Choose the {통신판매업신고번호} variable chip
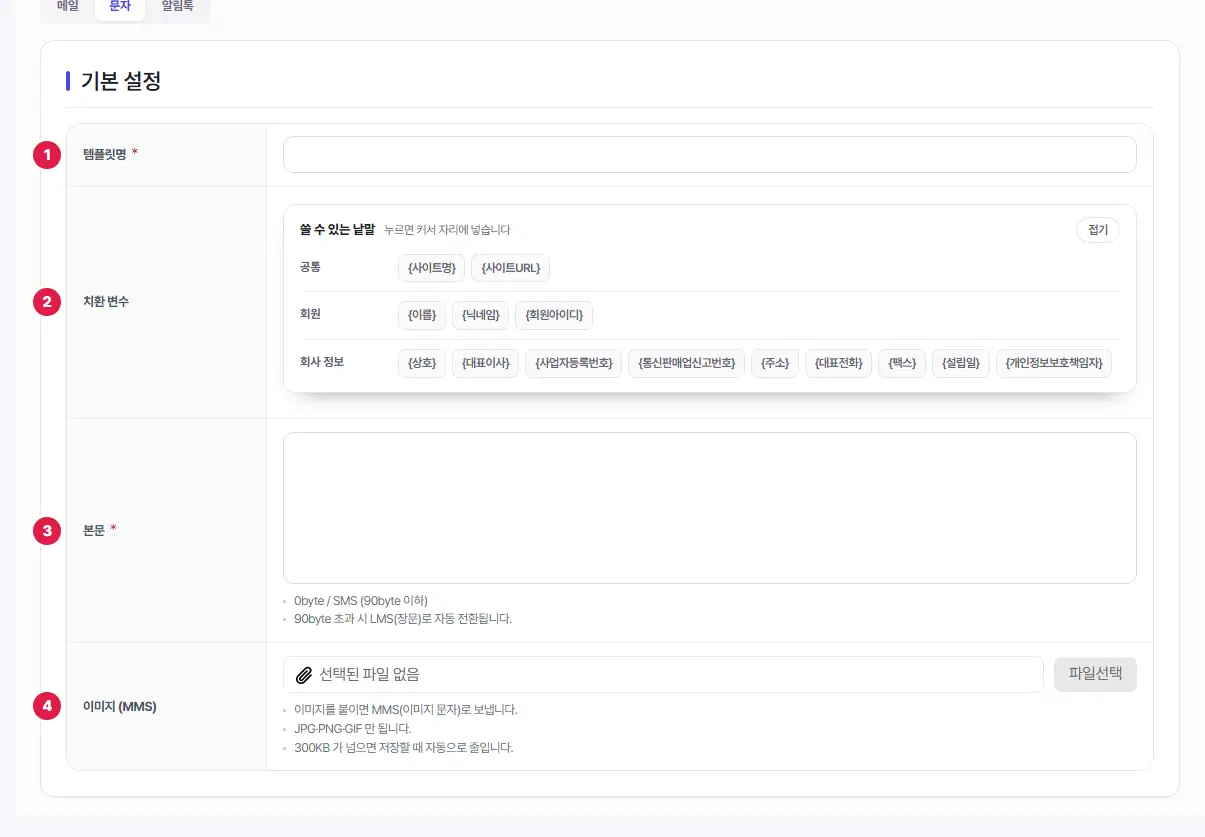The width and height of the screenshot is (1205, 837). tap(687, 363)
